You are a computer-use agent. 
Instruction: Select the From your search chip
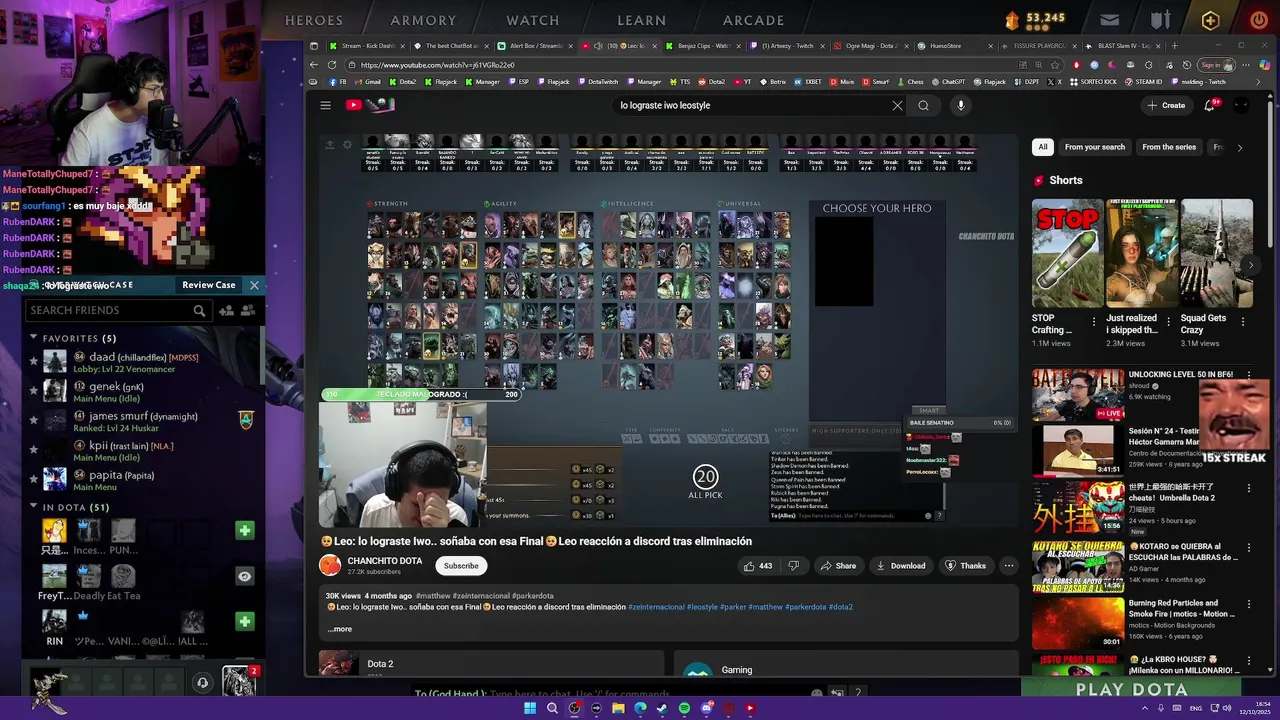pyautogui.click(x=1095, y=147)
